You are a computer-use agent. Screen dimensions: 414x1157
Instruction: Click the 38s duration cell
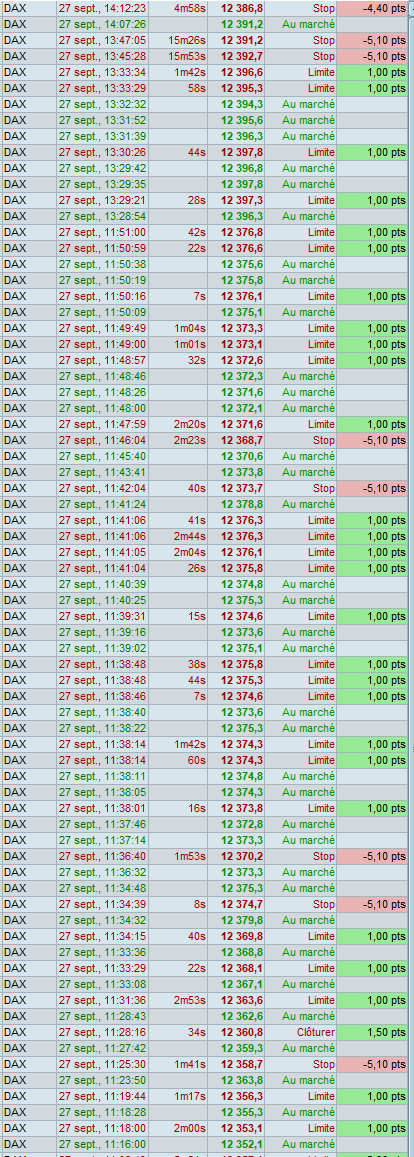[x=179, y=663]
